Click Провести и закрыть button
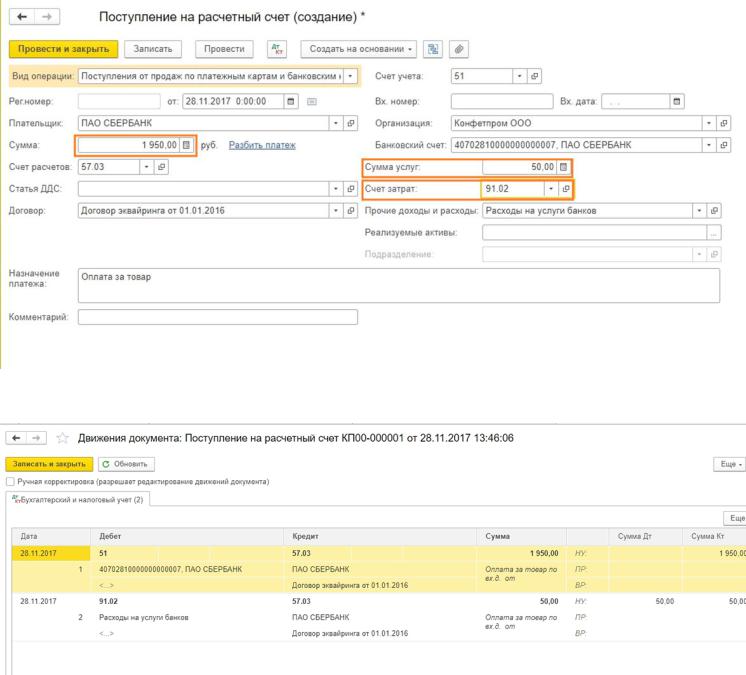This screenshot has width=746, height=675. click(64, 49)
